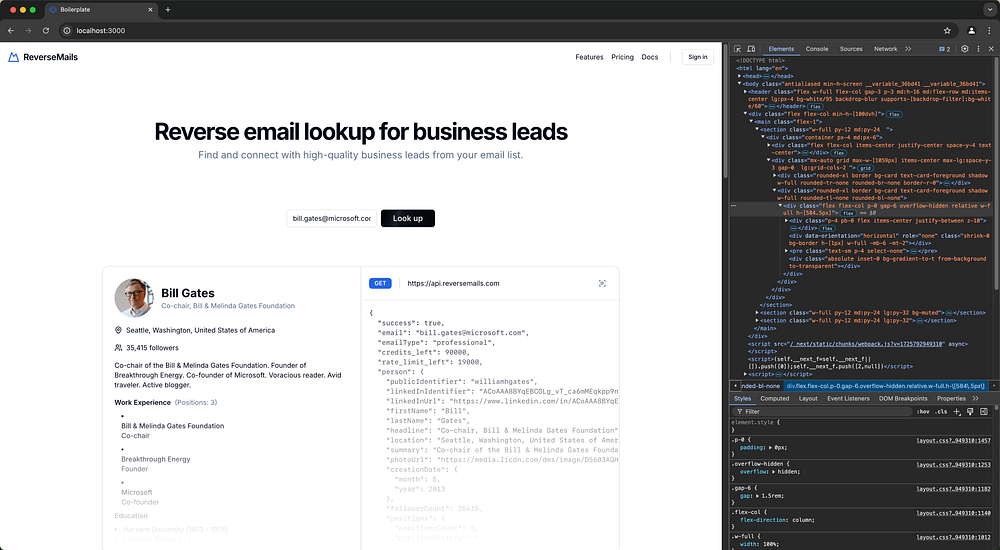Show more DevTools panels next to Network
Viewport: 1000px width, 550px height.
click(x=908, y=48)
